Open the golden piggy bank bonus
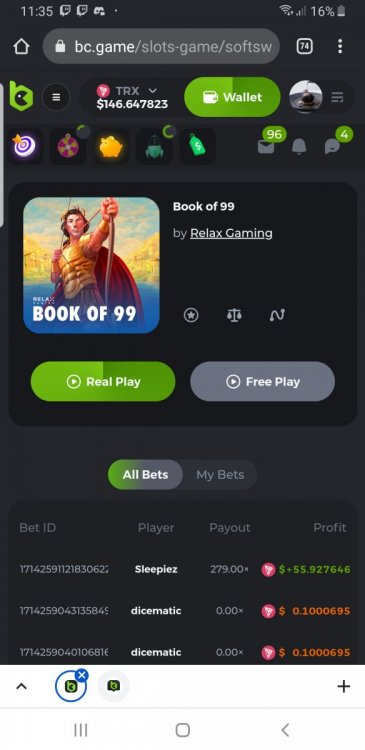 click(111, 146)
